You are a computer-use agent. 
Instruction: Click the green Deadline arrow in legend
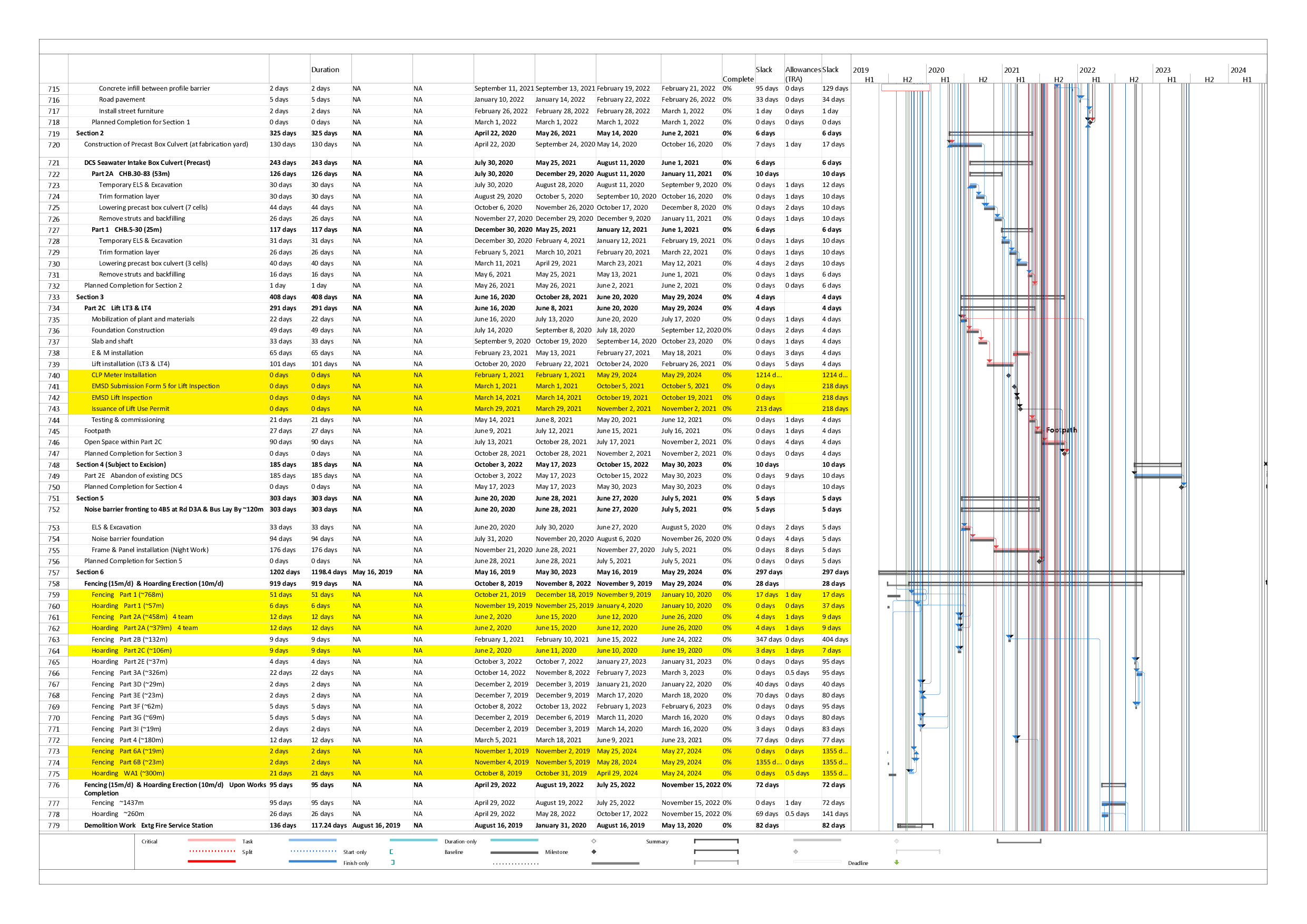pos(897,862)
